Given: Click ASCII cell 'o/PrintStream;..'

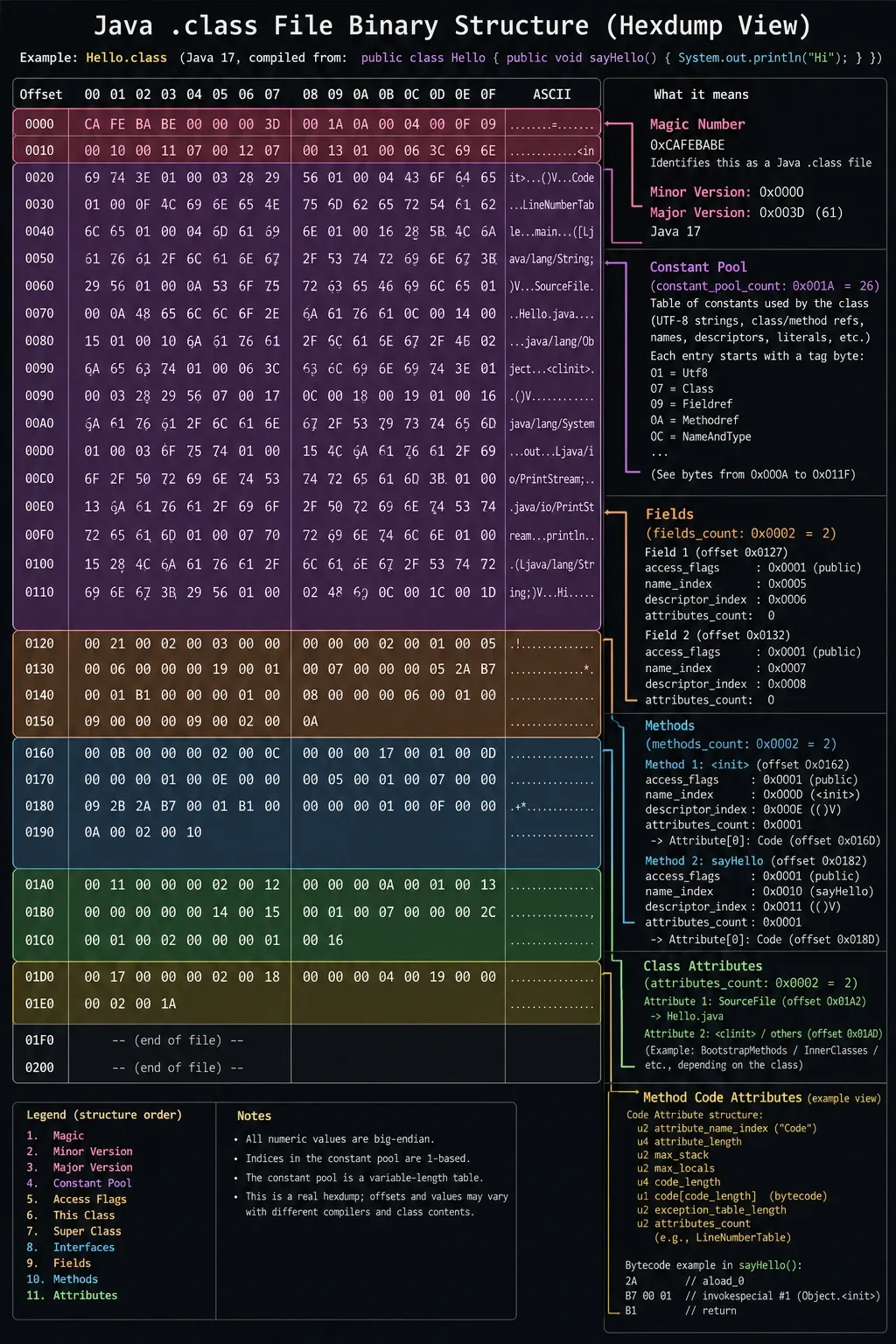Looking at the screenshot, I should pos(551,479).
